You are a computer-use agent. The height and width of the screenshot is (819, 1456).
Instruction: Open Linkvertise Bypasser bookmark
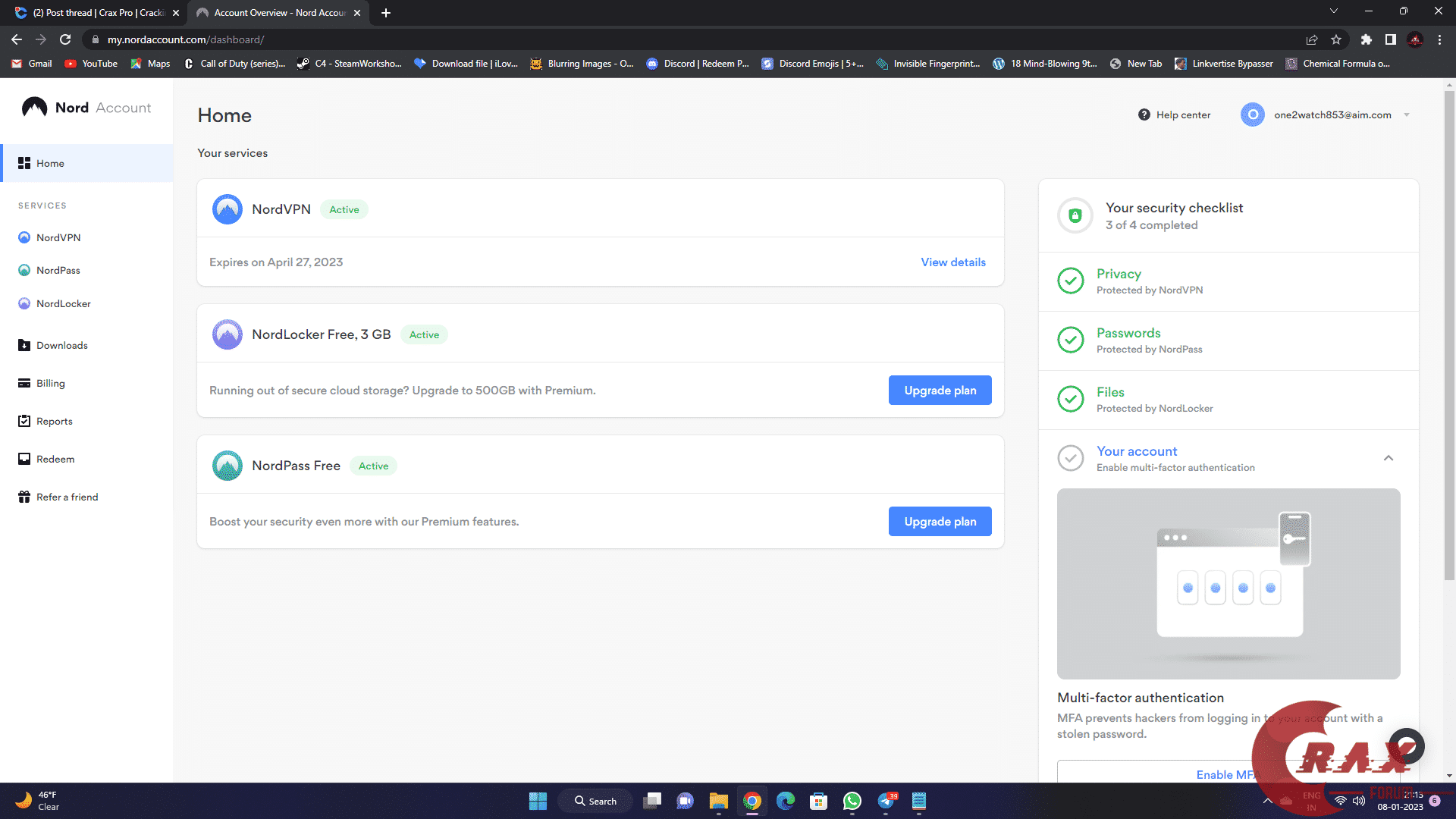(1224, 64)
